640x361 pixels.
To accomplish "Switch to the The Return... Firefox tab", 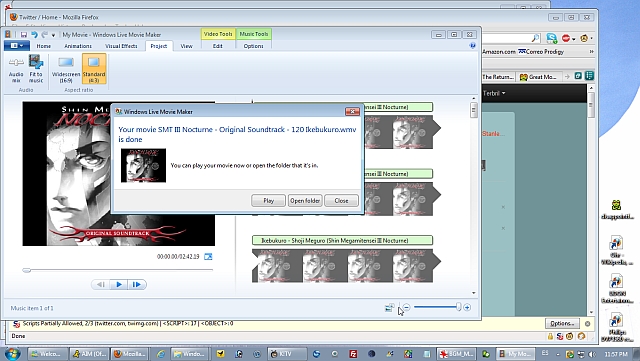I will [498, 77].
